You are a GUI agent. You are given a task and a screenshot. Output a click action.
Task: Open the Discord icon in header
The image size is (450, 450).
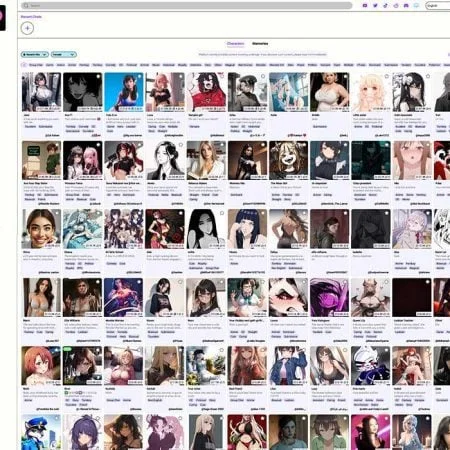pyautogui.click(x=406, y=5)
